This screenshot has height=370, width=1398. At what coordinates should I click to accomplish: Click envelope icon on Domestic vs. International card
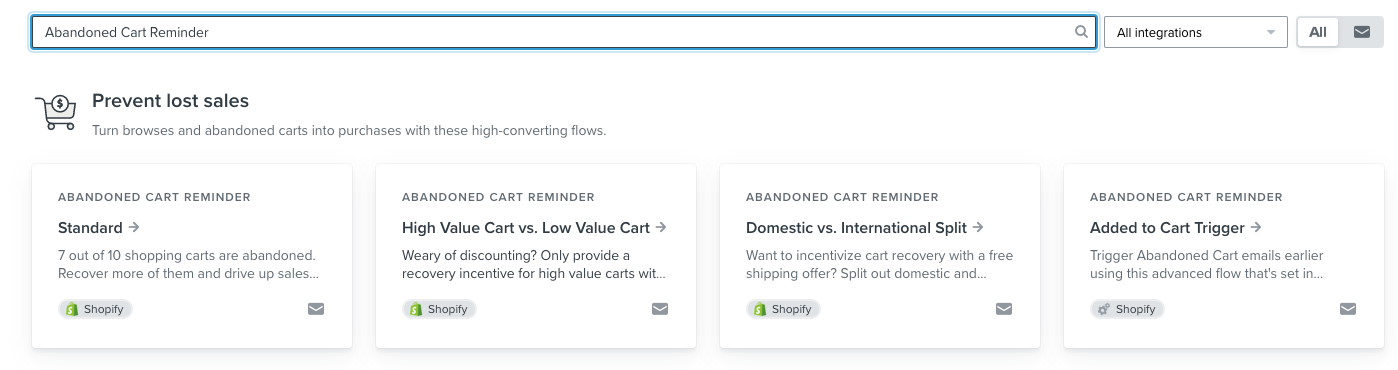1004,309
